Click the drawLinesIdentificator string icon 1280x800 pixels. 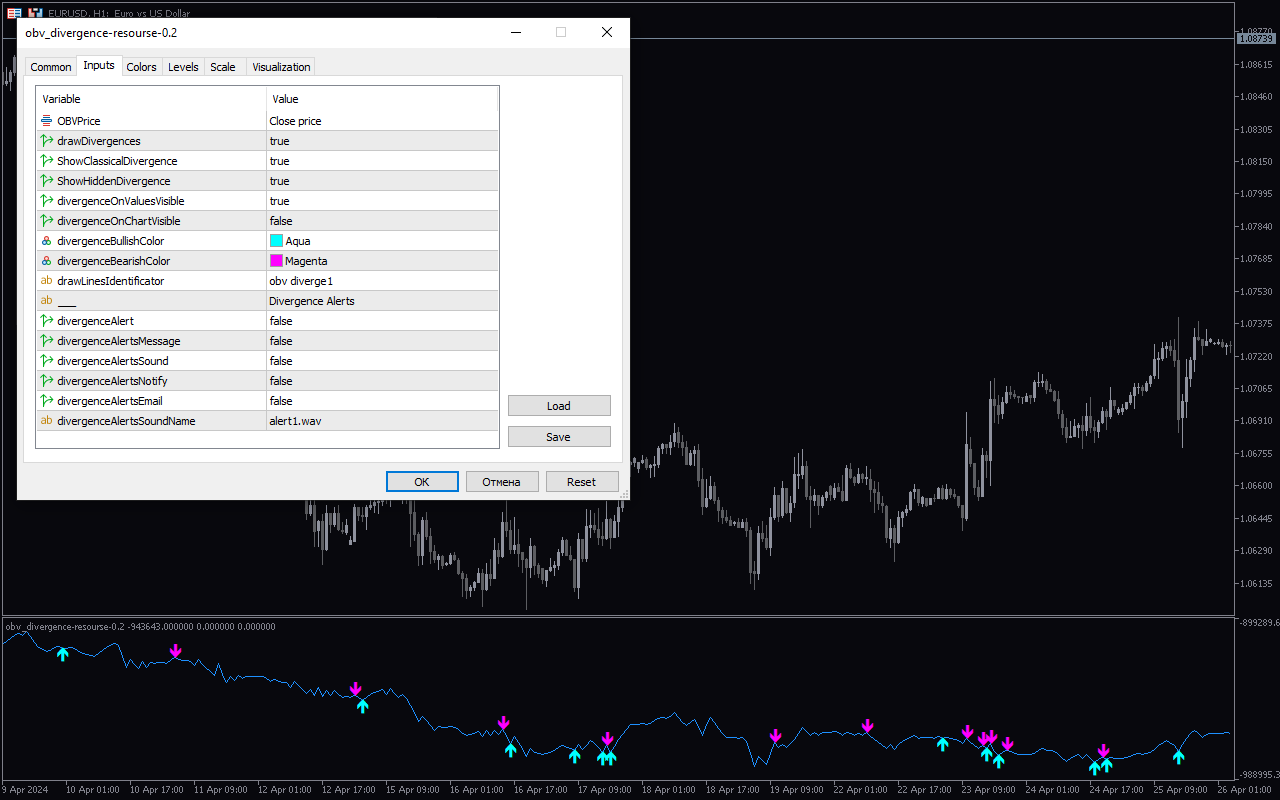pyautogui.click(x=46, y=281)
